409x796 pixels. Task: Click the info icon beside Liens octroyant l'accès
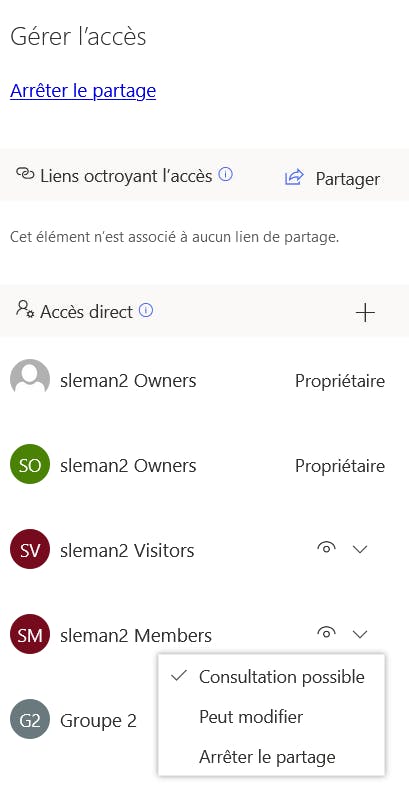[x=225, y=175]
